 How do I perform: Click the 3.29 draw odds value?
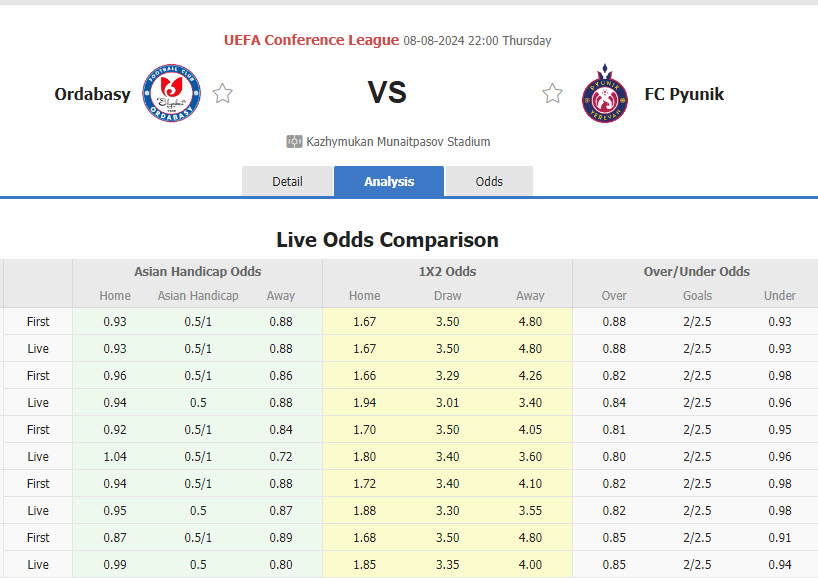447,375
